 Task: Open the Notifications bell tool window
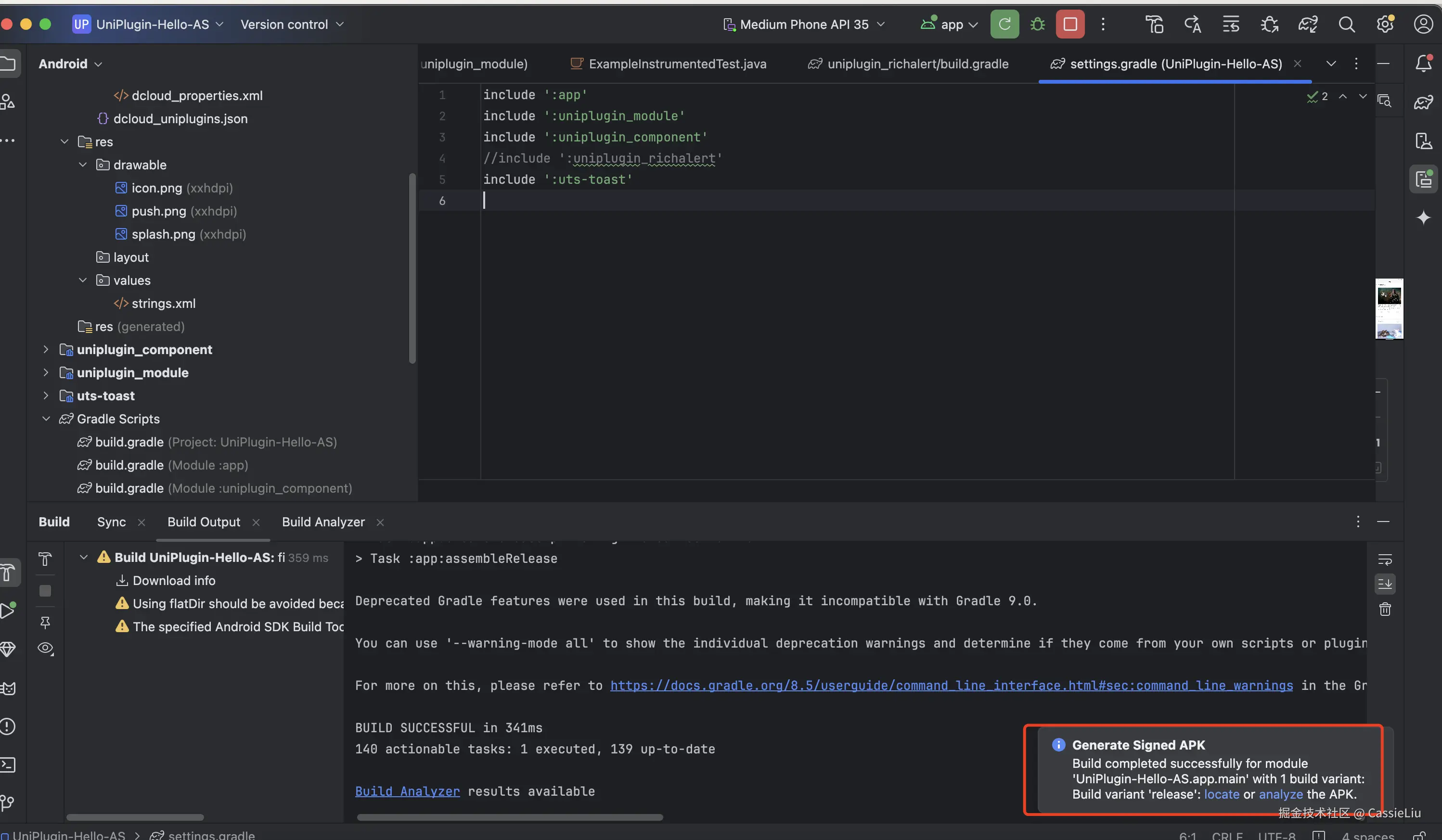[1423, 64]
